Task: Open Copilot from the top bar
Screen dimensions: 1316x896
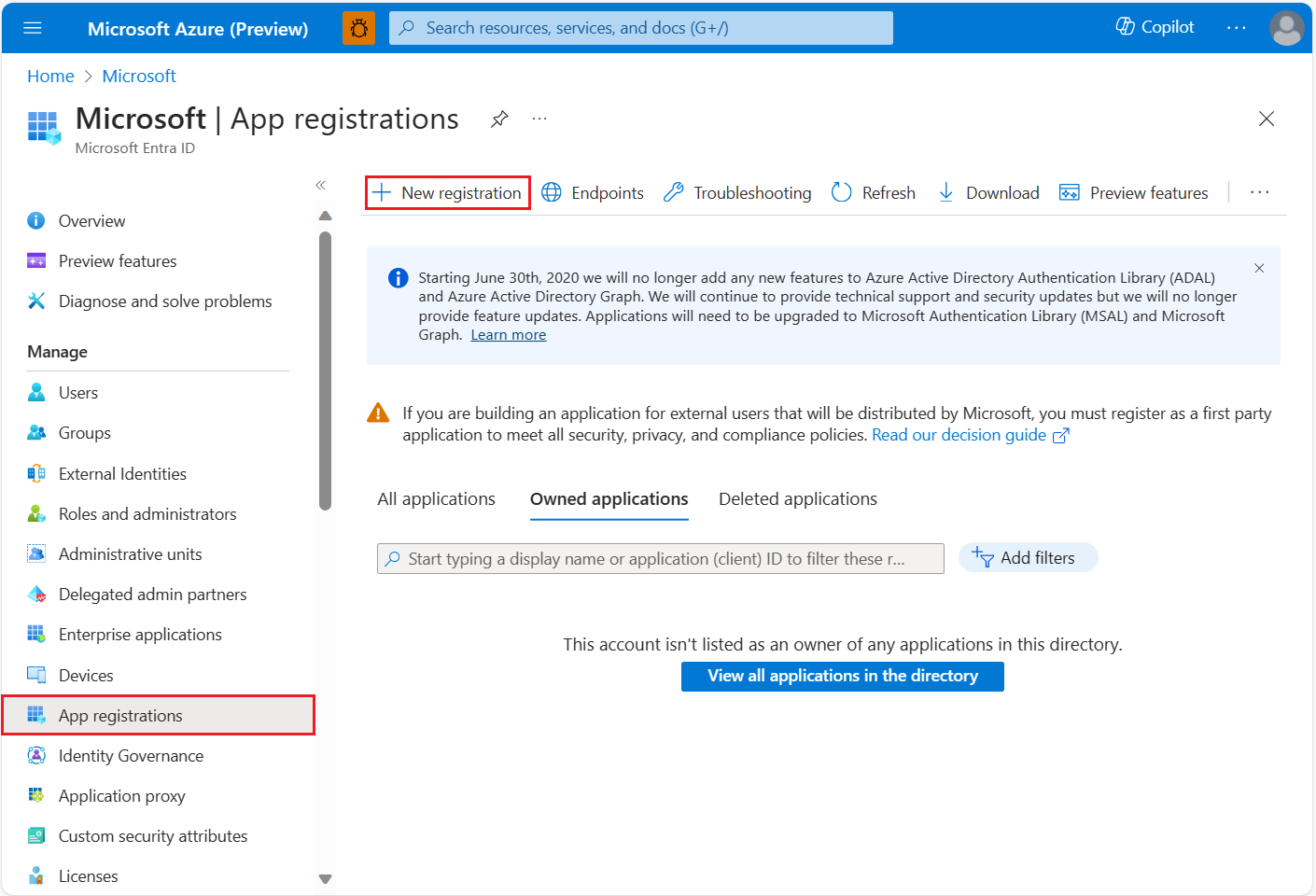Action: 1155,27
